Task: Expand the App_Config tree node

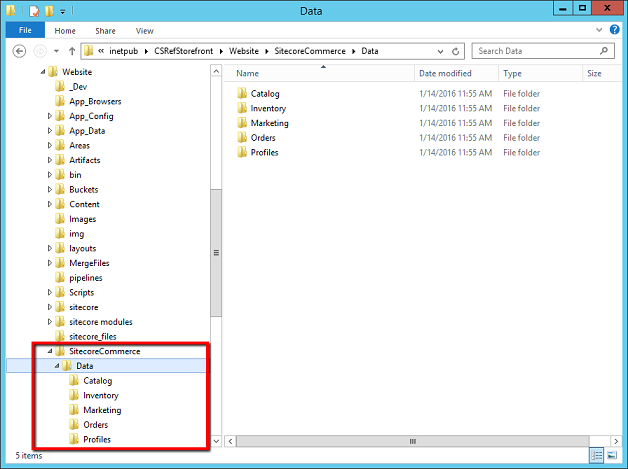Action: (50, 116)
